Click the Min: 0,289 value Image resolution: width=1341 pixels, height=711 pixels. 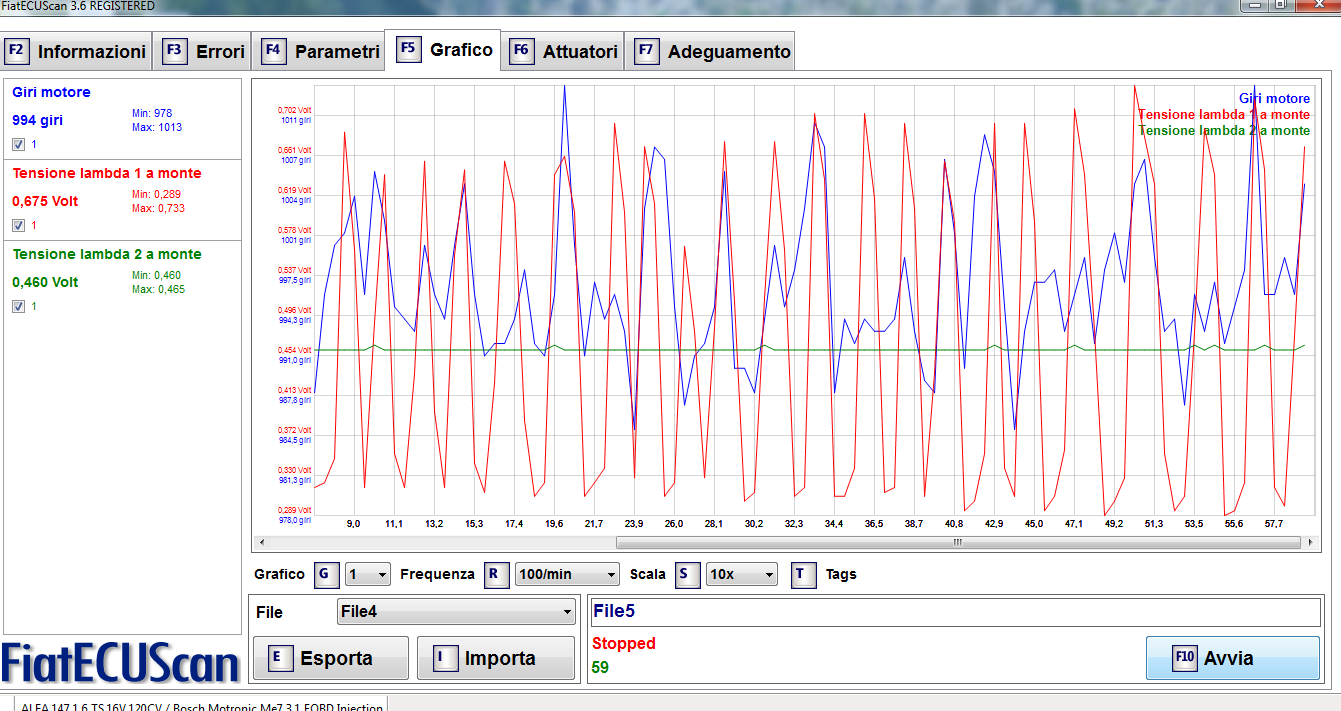tap(156, 194)
